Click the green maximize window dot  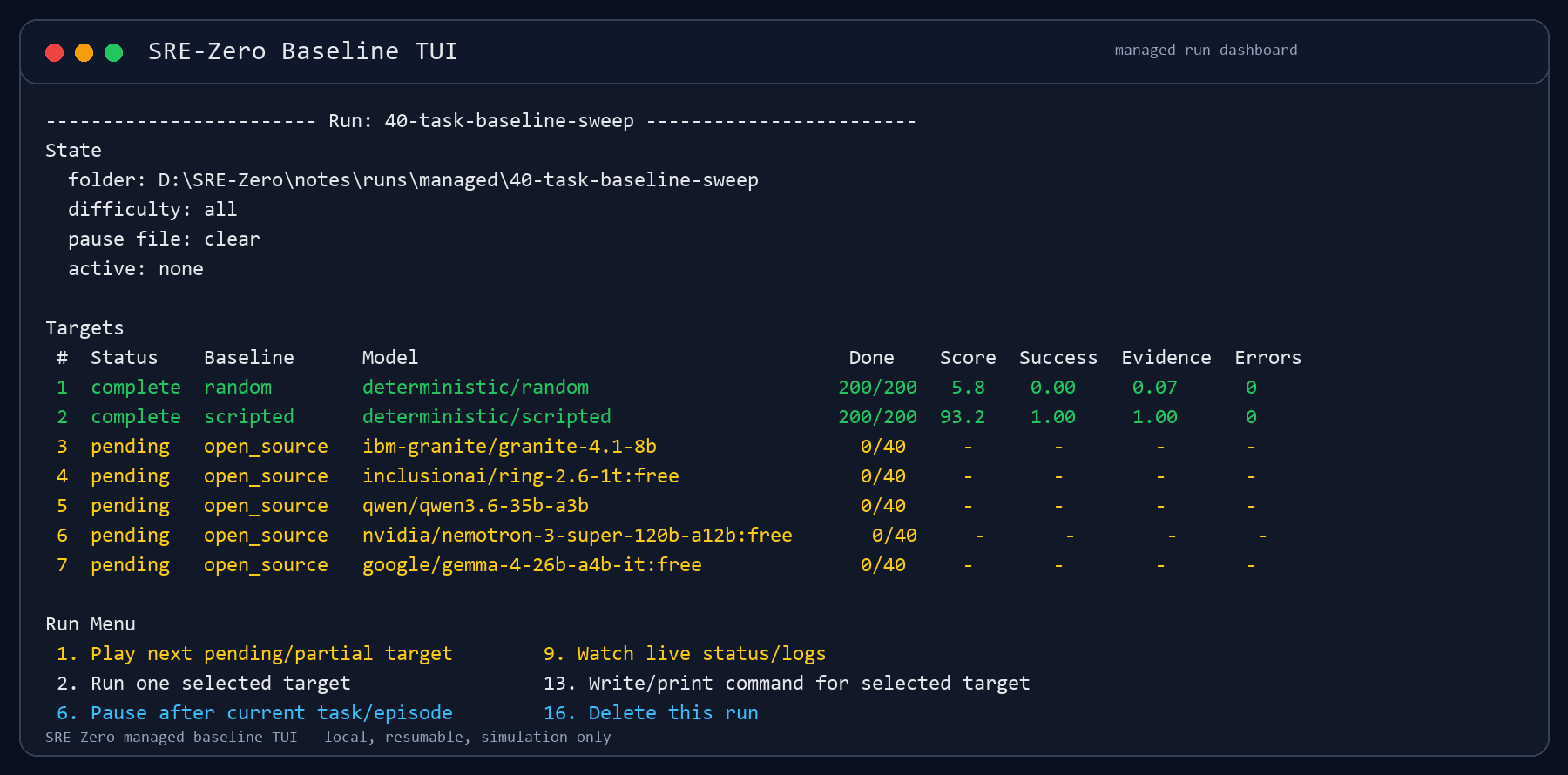coord(114,52)
